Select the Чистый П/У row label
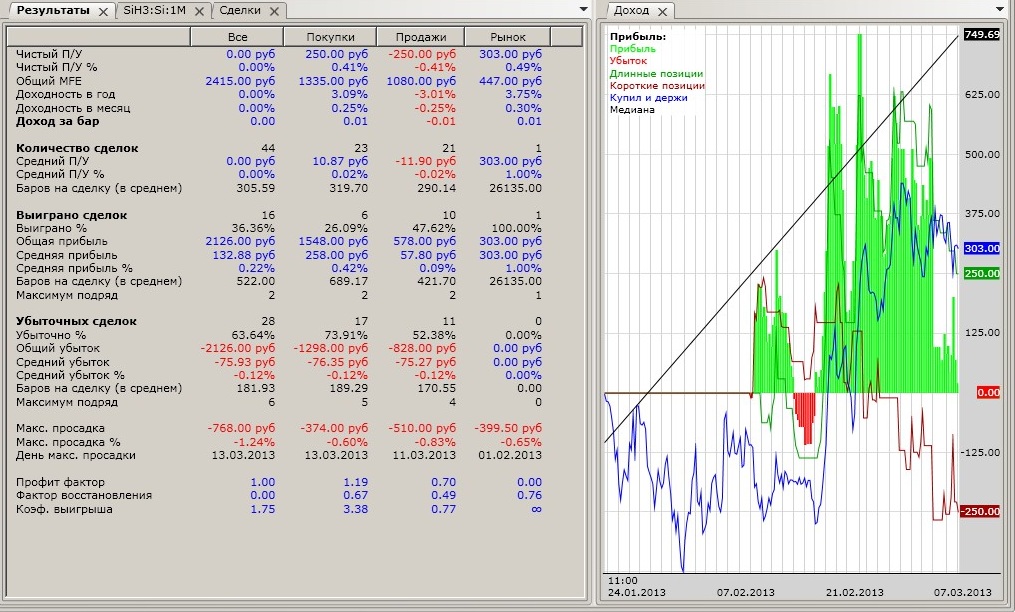 (49, 54)
